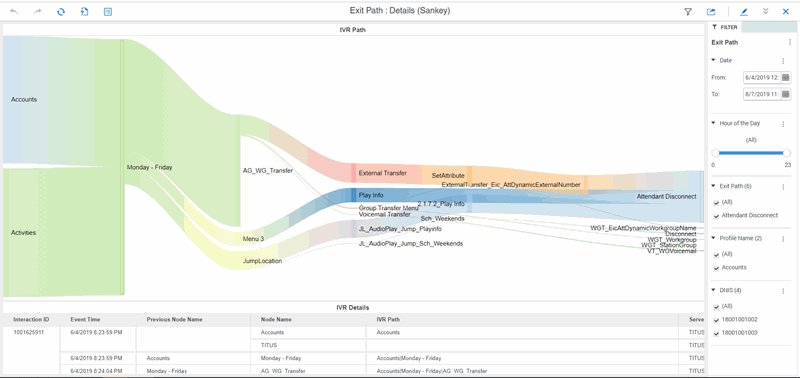Open the From date calendar picker
Screen dimensions: 800x378
[x=786, y=78]
